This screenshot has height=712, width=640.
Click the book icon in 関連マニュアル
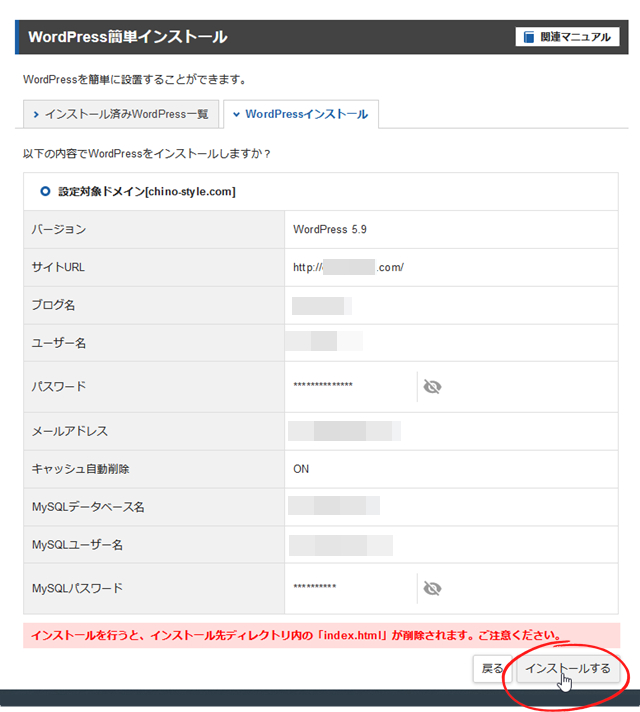(x=529, y=37)
